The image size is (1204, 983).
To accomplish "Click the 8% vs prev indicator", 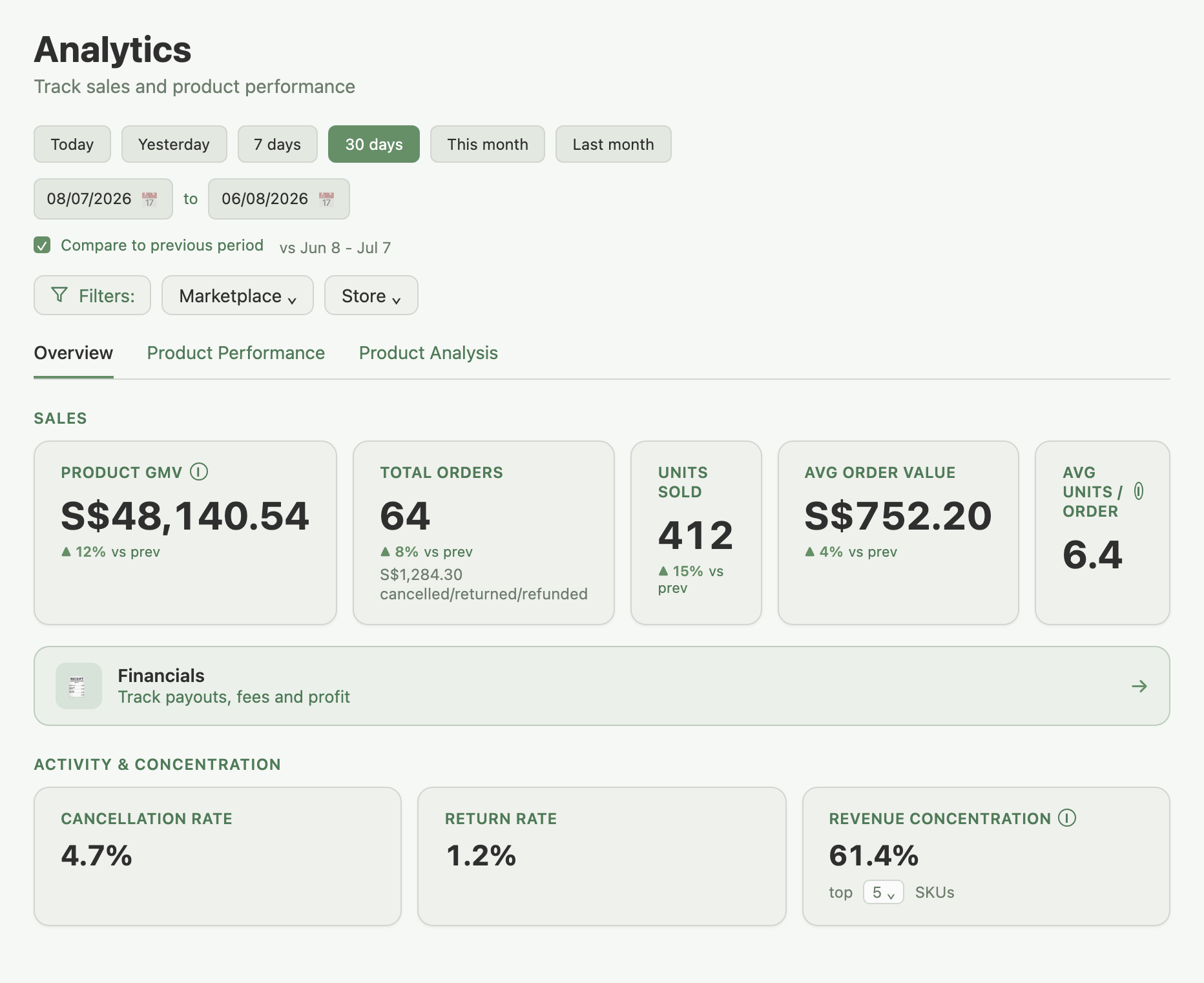I will pyautogui.click(x=426, y=552).
